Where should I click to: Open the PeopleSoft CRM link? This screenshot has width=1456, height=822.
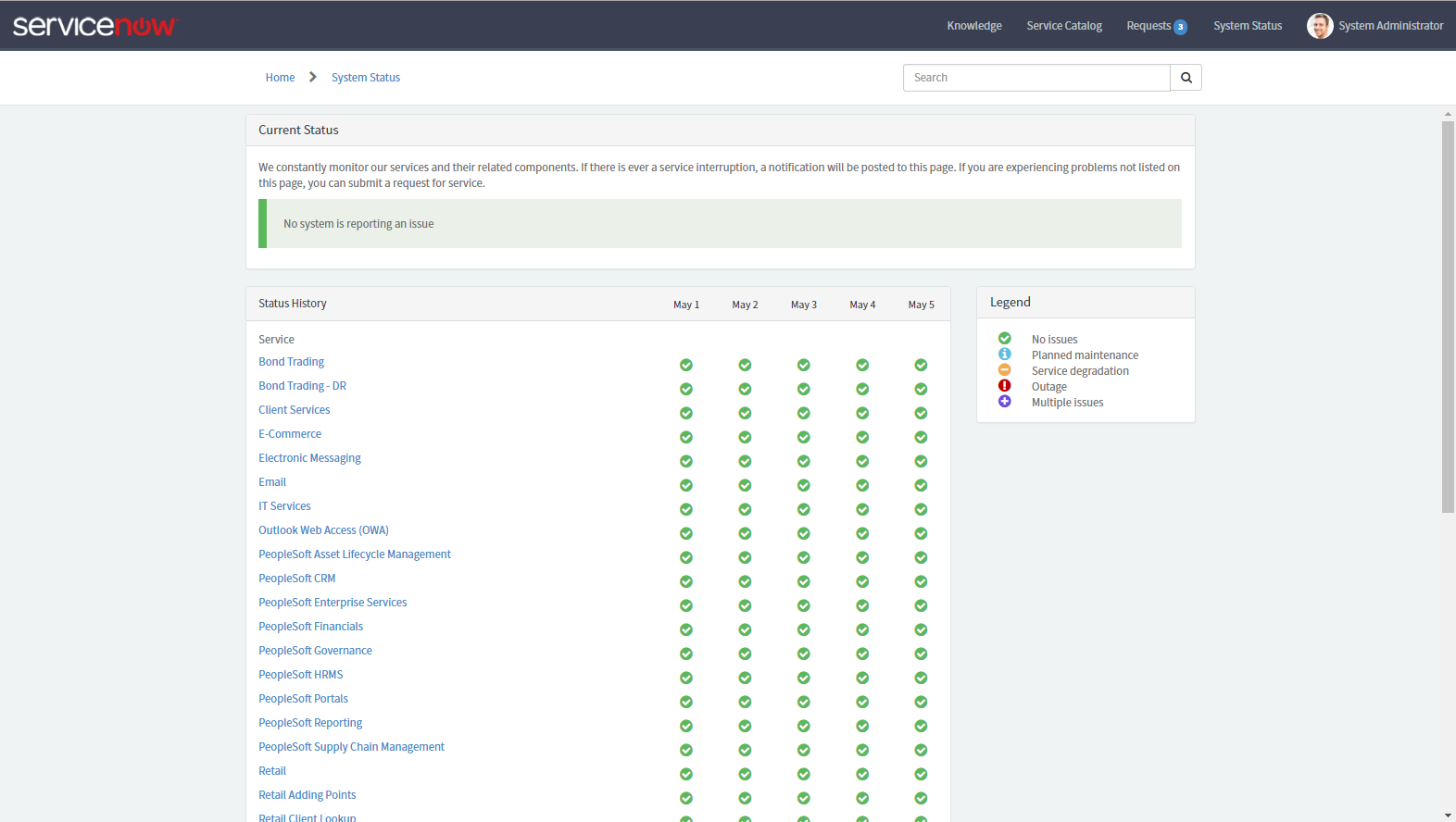(297, 579)
